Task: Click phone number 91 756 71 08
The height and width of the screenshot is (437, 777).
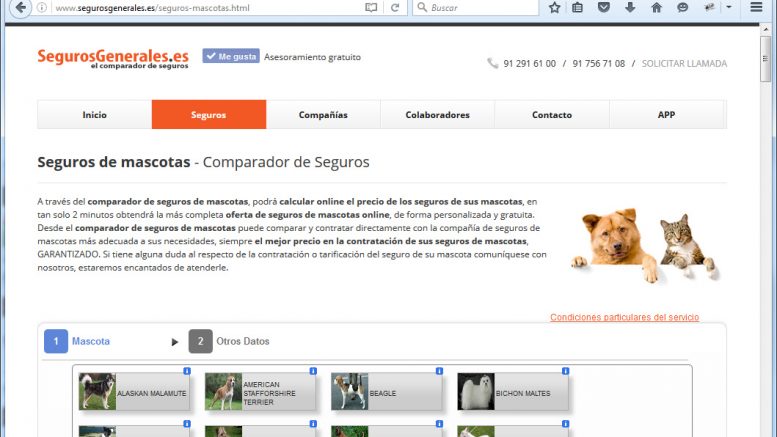Action: tap(599, 63)
